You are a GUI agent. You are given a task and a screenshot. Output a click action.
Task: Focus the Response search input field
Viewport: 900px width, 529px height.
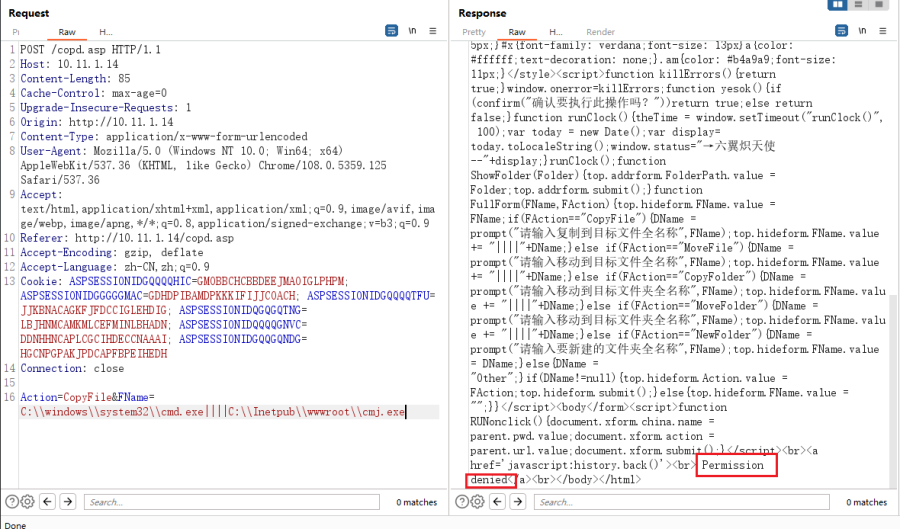tap(682, 502)
